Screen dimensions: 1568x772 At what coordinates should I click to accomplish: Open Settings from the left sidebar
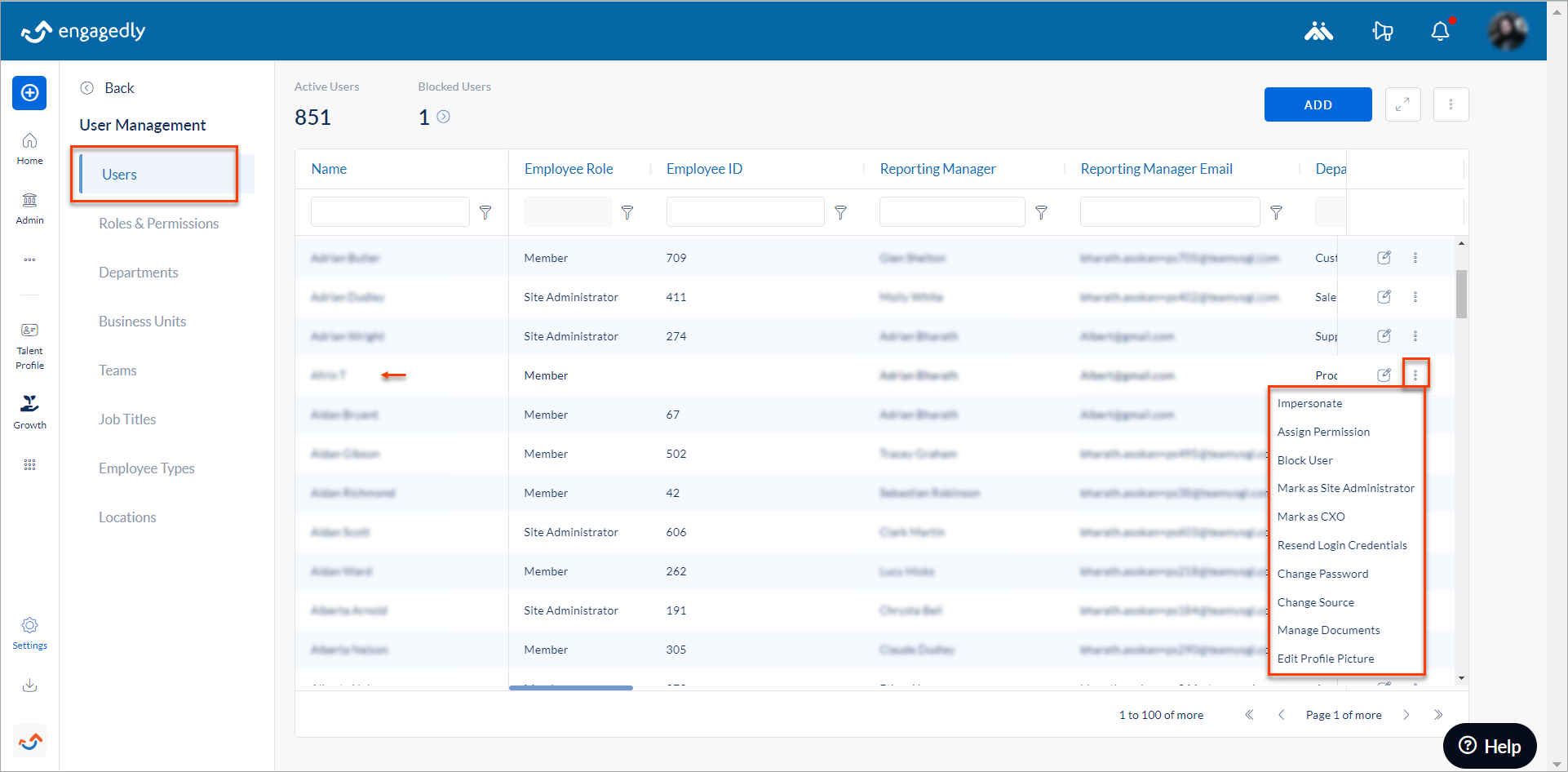pyautogui.click(x=29, y=631)
